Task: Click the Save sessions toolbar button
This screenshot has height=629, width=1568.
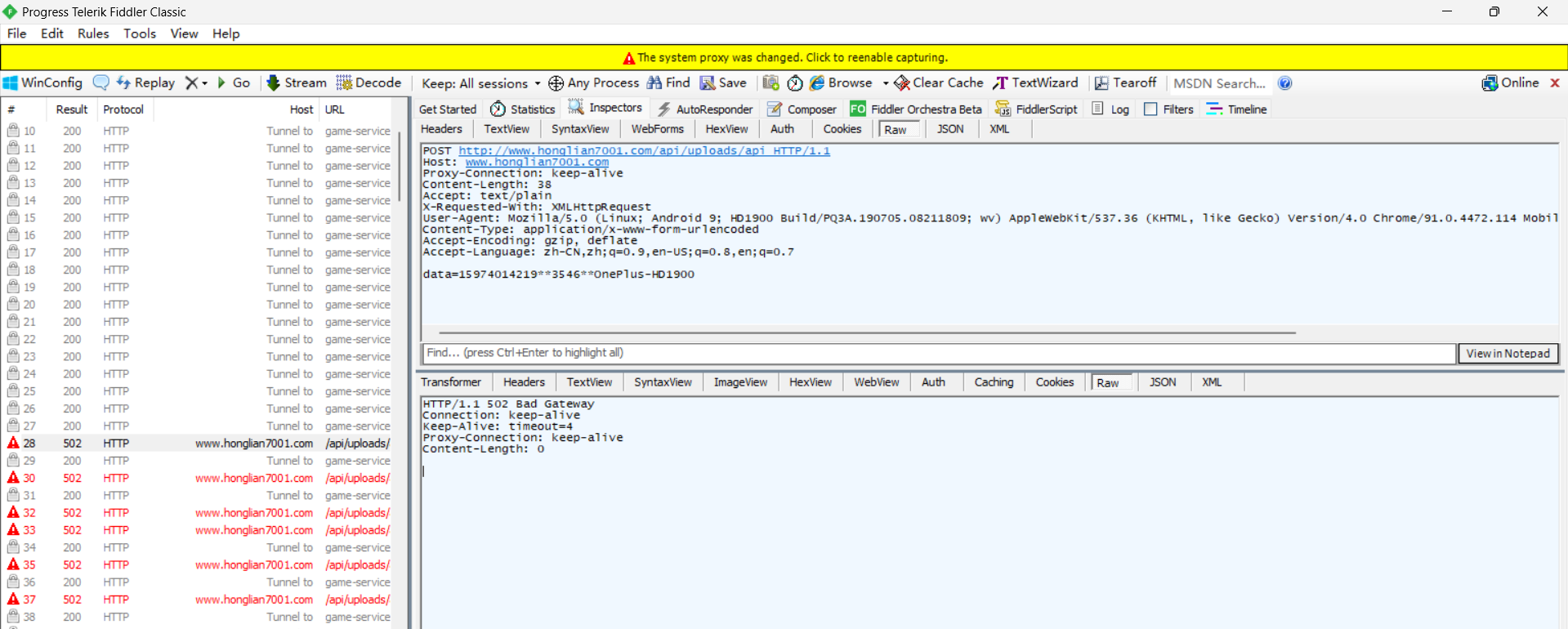Action: click(723, 83)
